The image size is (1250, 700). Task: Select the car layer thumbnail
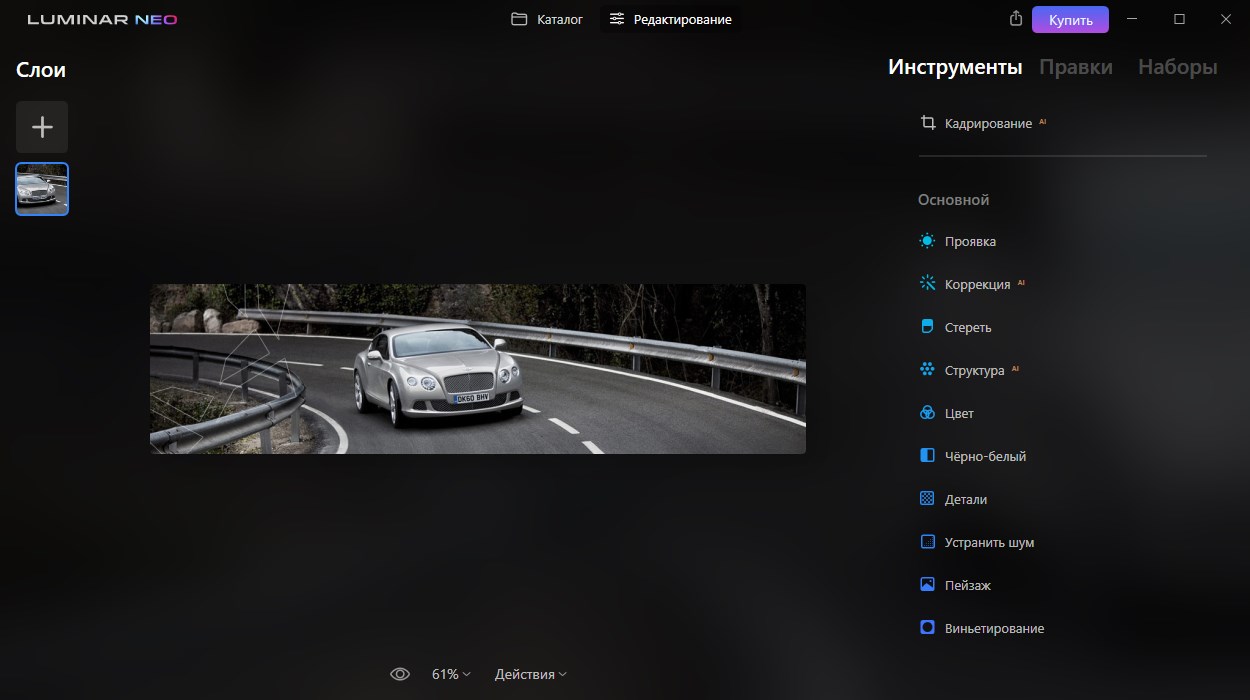[x=42, y=189]
